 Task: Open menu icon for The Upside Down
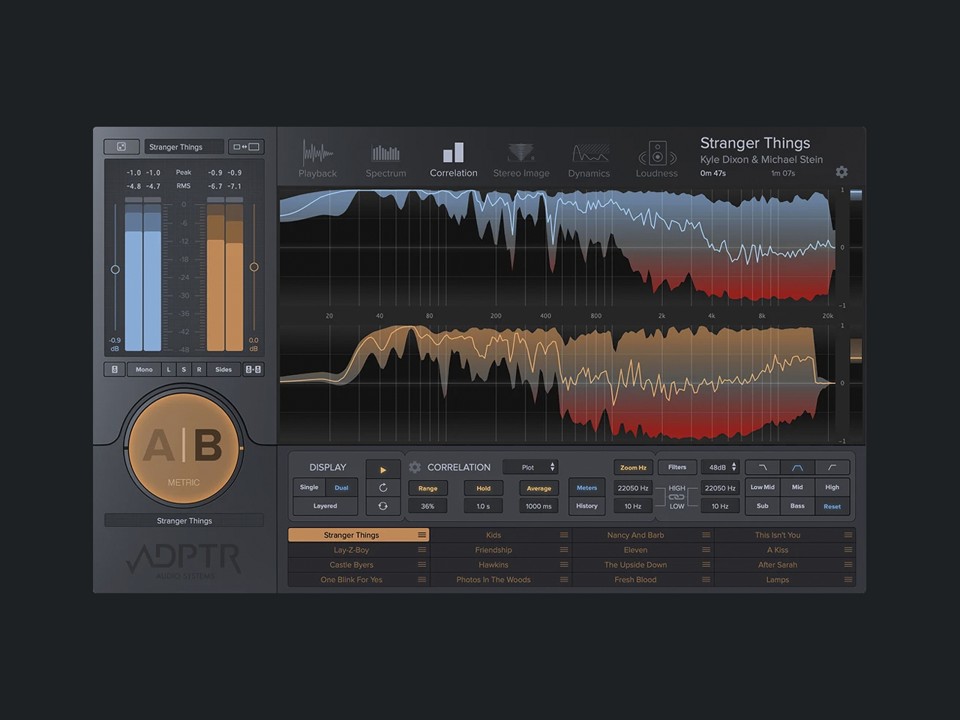click(706, 564)
